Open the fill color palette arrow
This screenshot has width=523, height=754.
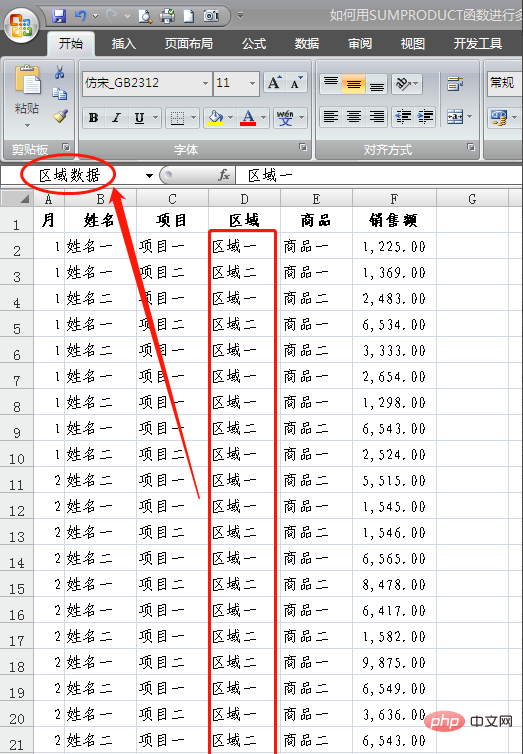(231, 117)
